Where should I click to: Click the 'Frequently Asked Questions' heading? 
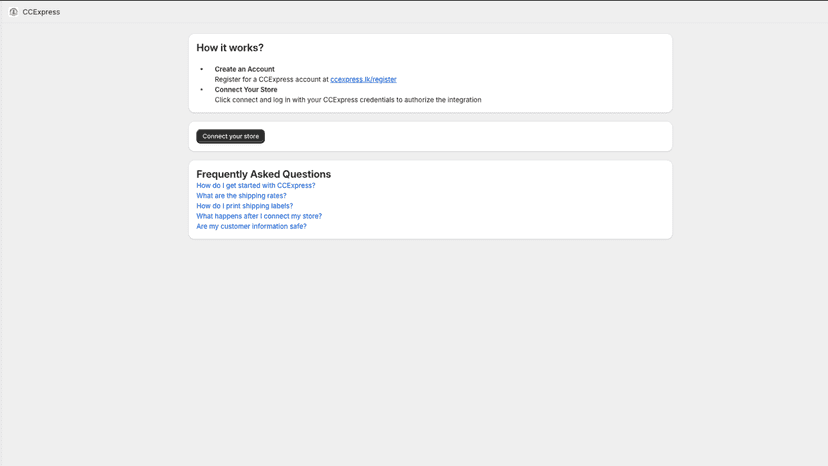pos(264,174)
